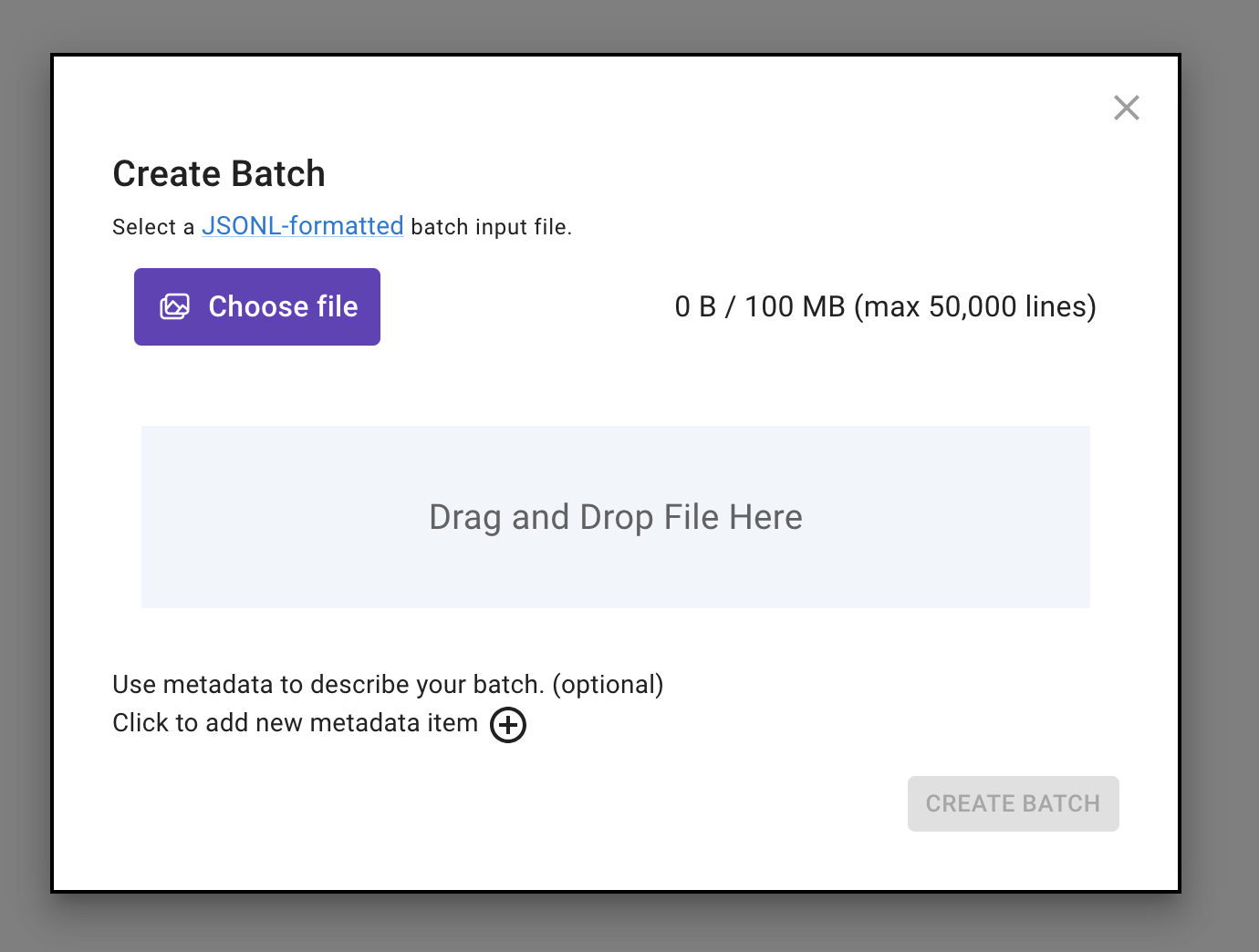Close the Create Batch dialog with X

[1127, 108]
